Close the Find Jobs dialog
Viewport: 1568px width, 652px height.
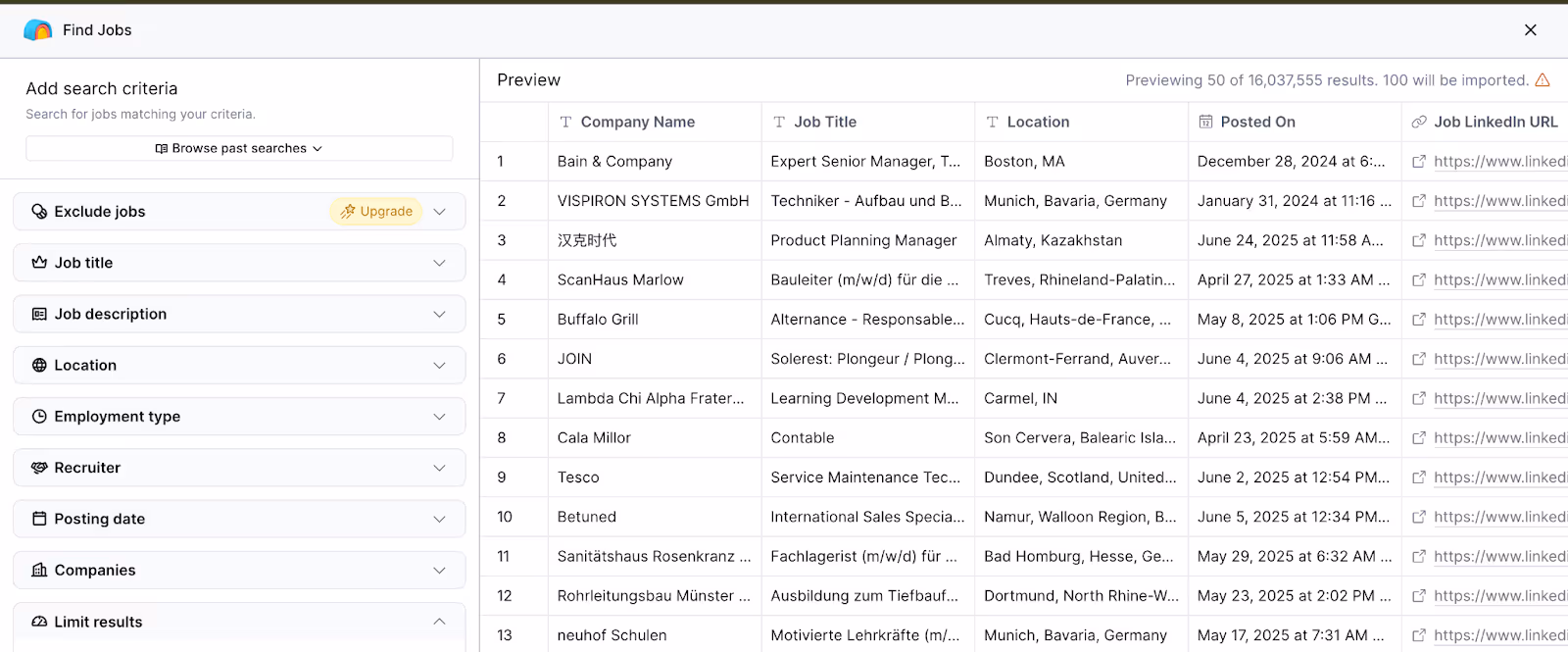(1530, 30)
